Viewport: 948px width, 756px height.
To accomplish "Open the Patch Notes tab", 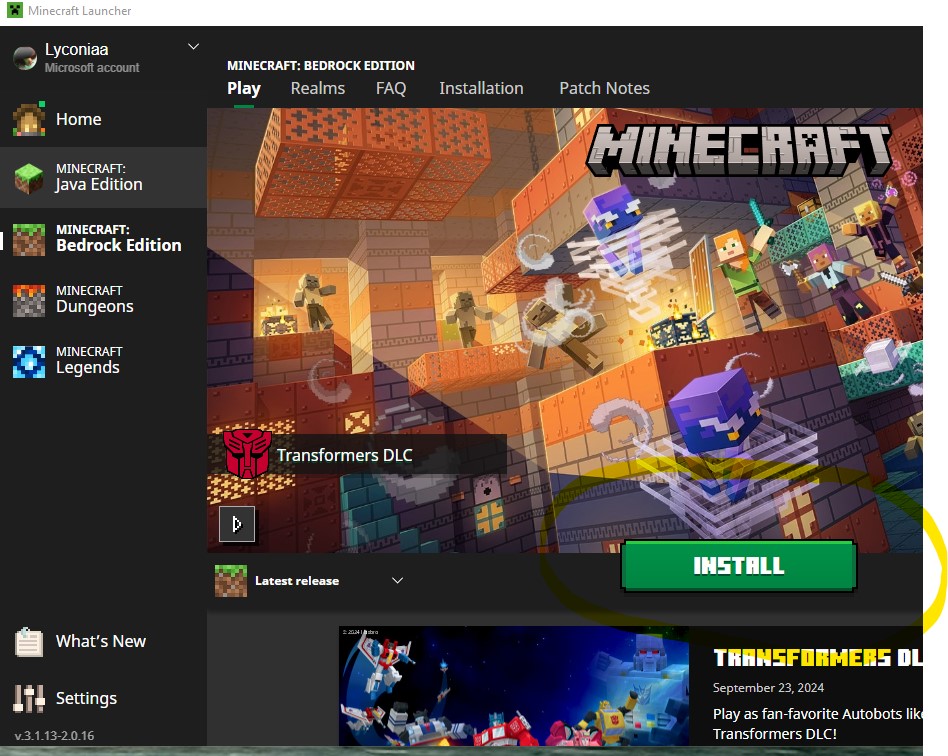I will (605, 88).
